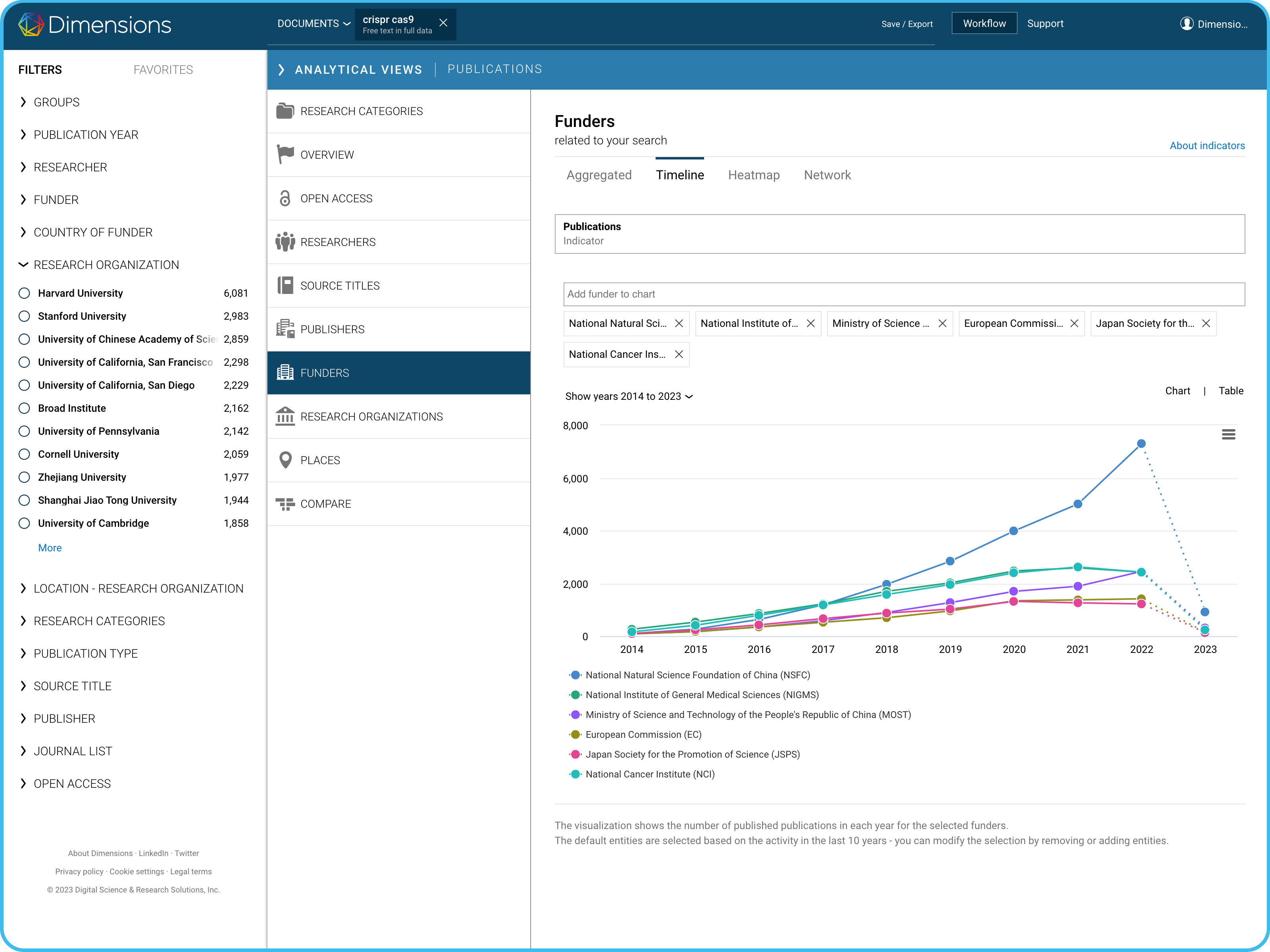Click the Places map pin icon

click(285, 460)
